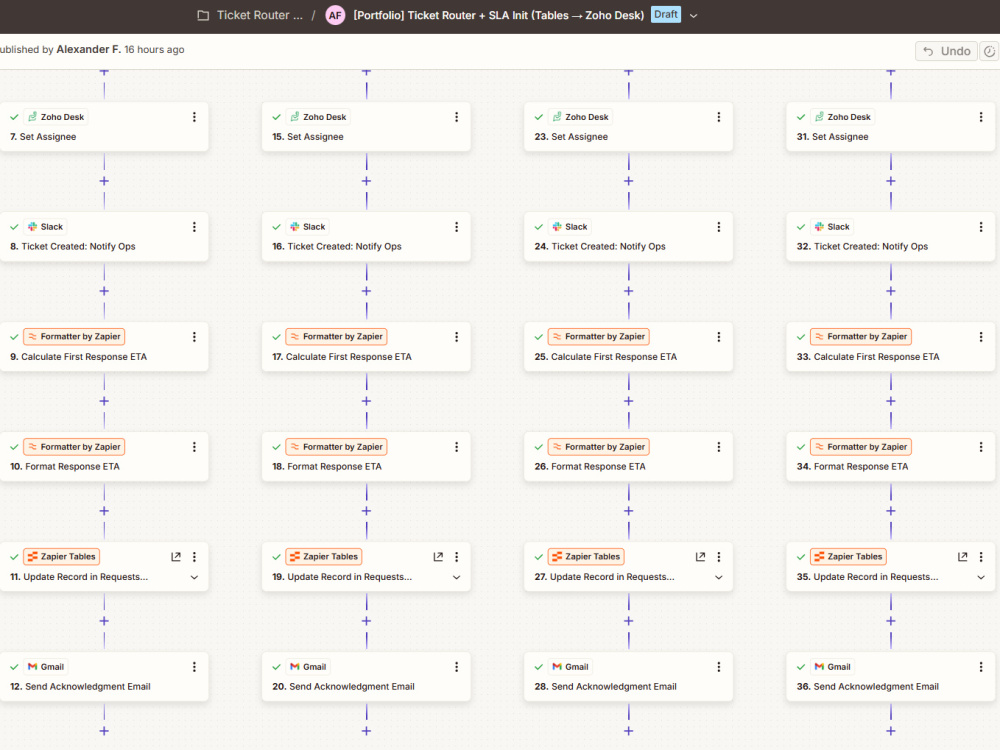Expand step 19 Update Record chevron
This screenshot has height=750, width=1000.
pyautogui.click(x=457, y=577)
